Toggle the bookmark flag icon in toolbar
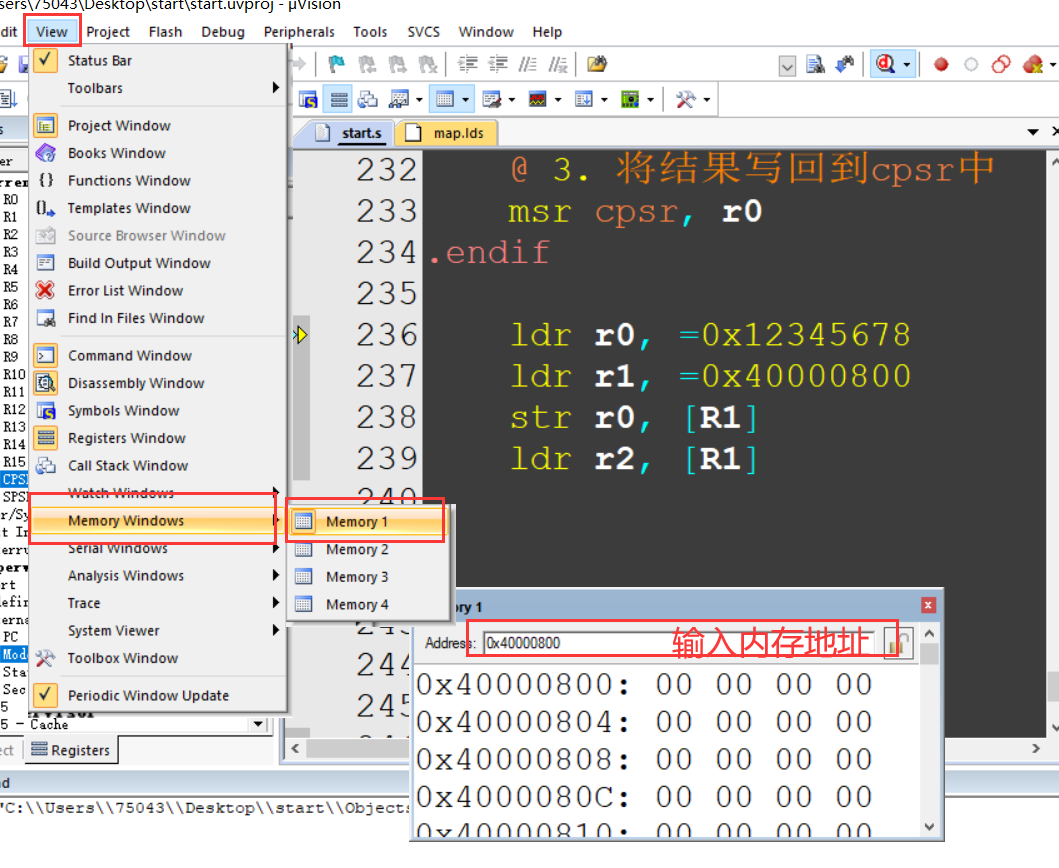Viewport: 1059px width, 868px height. [x=336, y=64]
